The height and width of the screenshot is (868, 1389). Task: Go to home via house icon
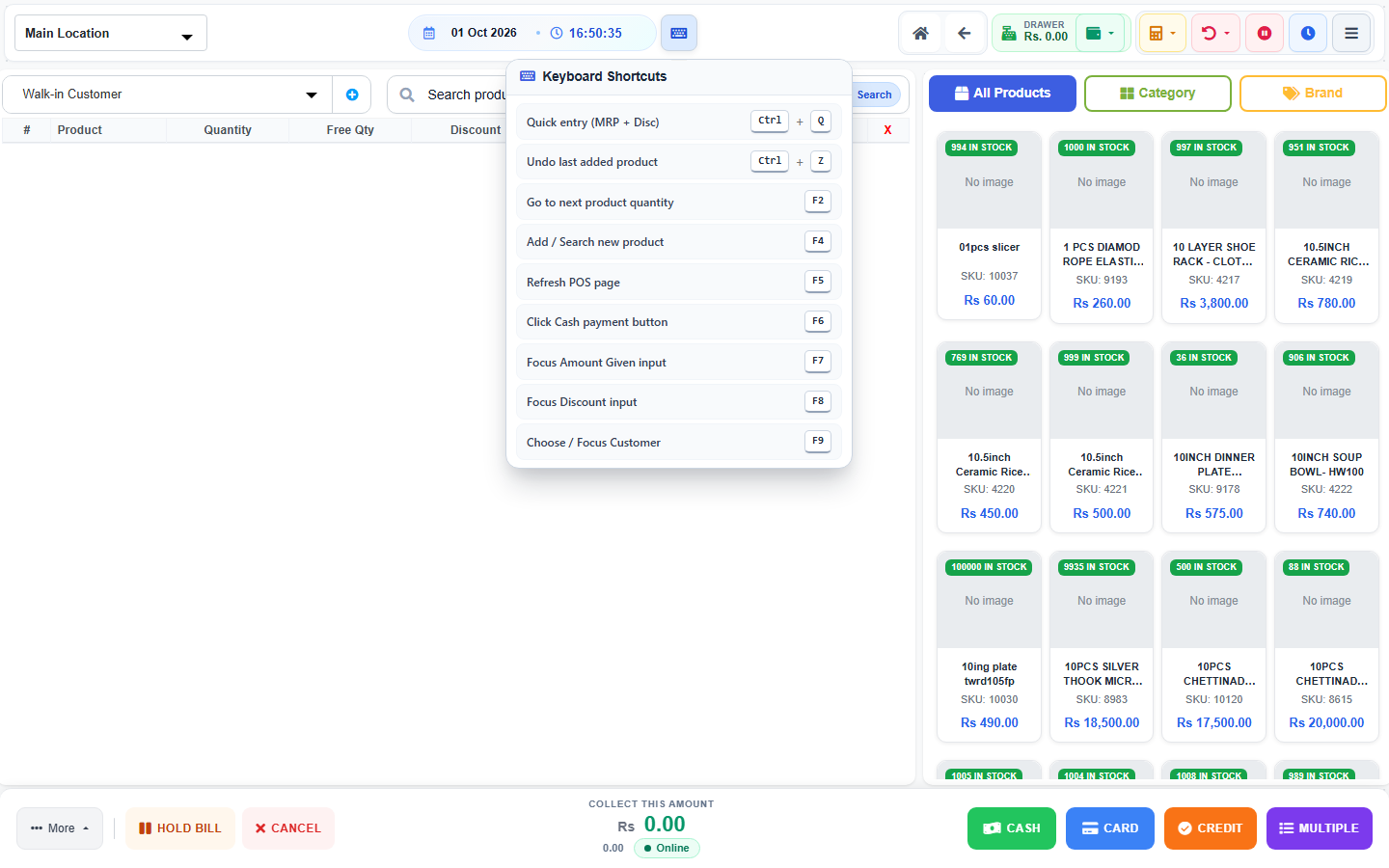[921, 33]
